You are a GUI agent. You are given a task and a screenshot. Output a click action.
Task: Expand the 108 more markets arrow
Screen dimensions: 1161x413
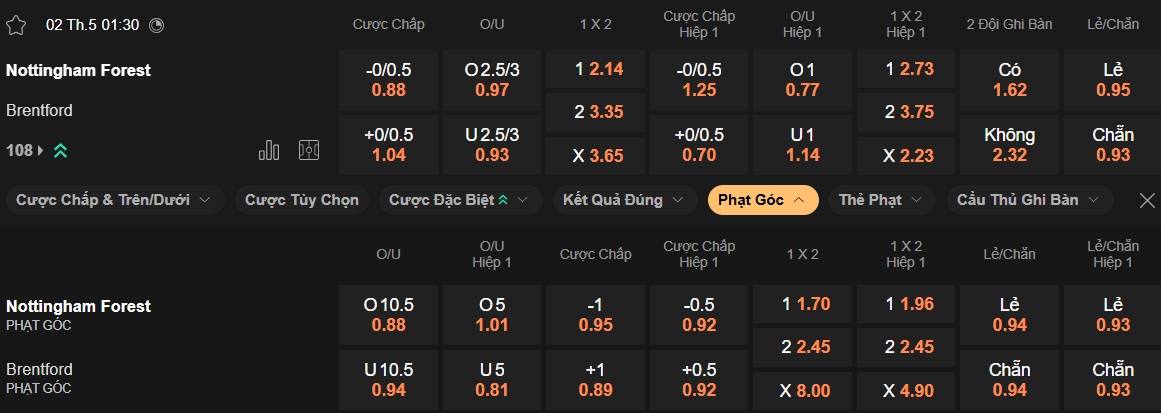click(x=40, y=150)
